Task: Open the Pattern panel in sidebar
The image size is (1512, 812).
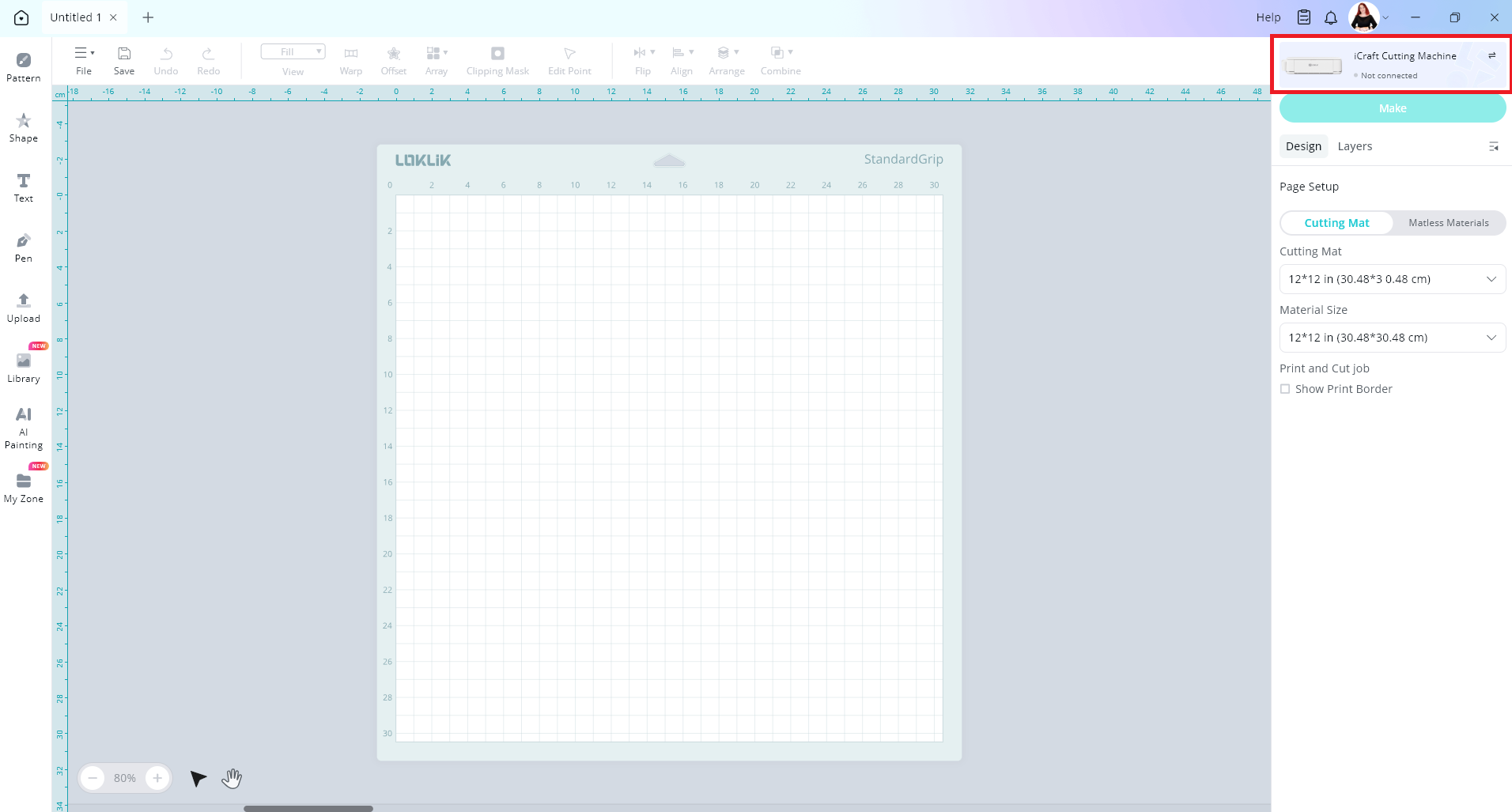Action: pos(24,66)
